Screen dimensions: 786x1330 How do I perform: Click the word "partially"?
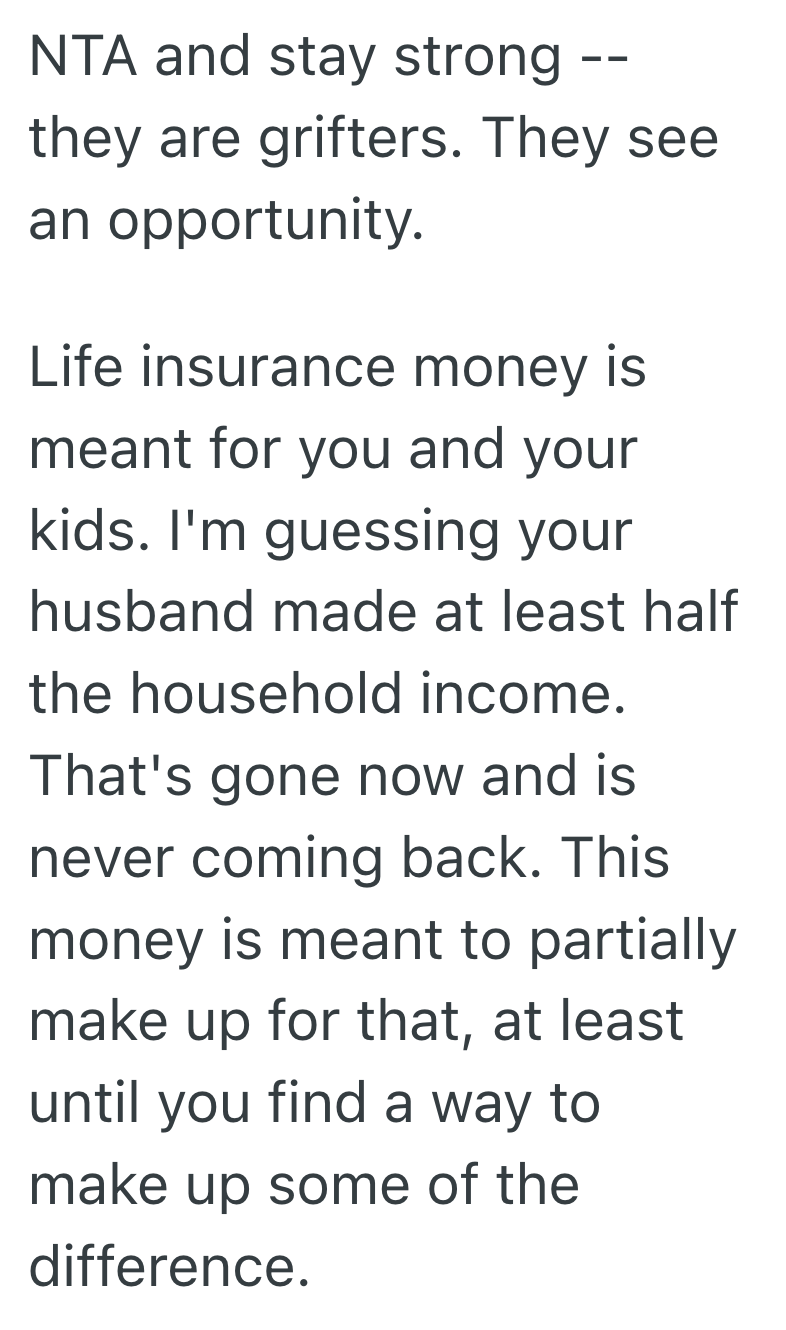(x=632, y=940)
